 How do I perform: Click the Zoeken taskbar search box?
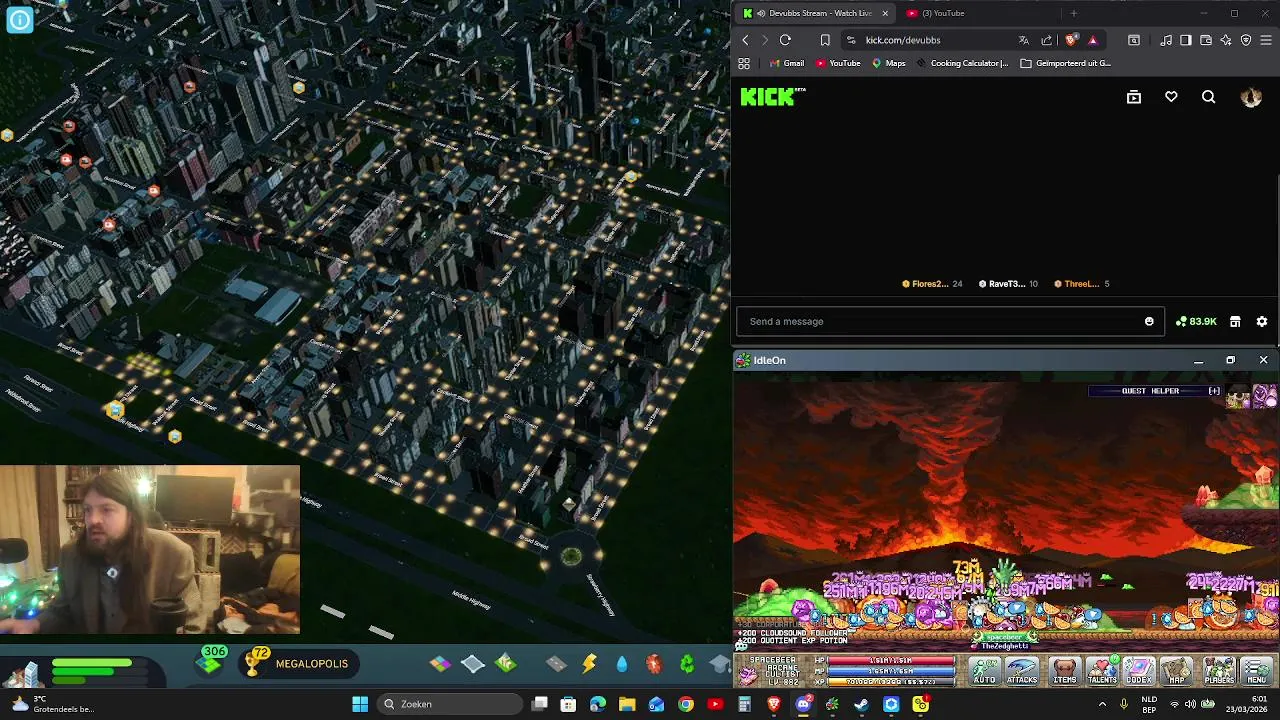pyautogui.click(x=450, y=704)
